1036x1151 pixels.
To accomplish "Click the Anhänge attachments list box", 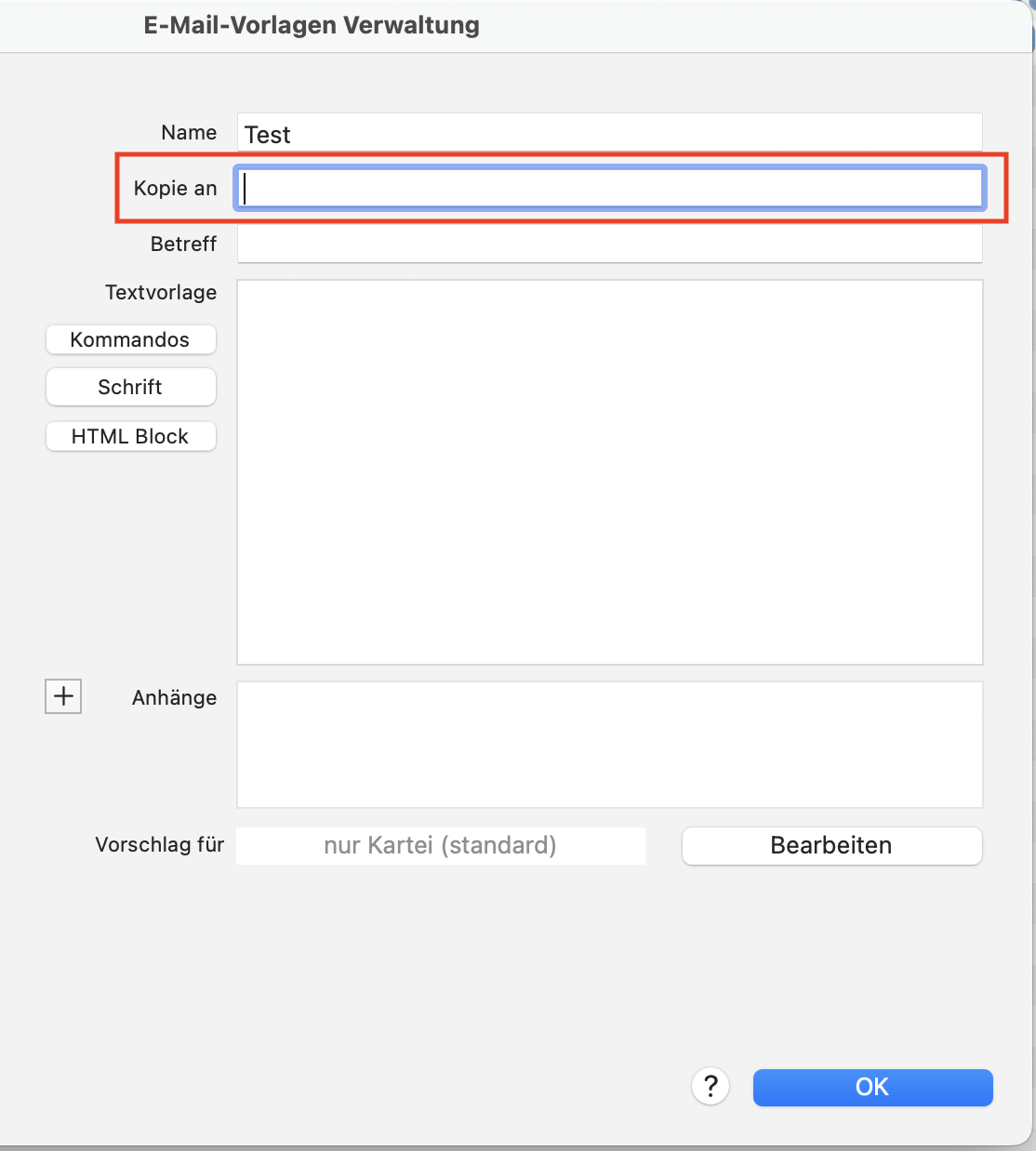I will tap(610, 745).
